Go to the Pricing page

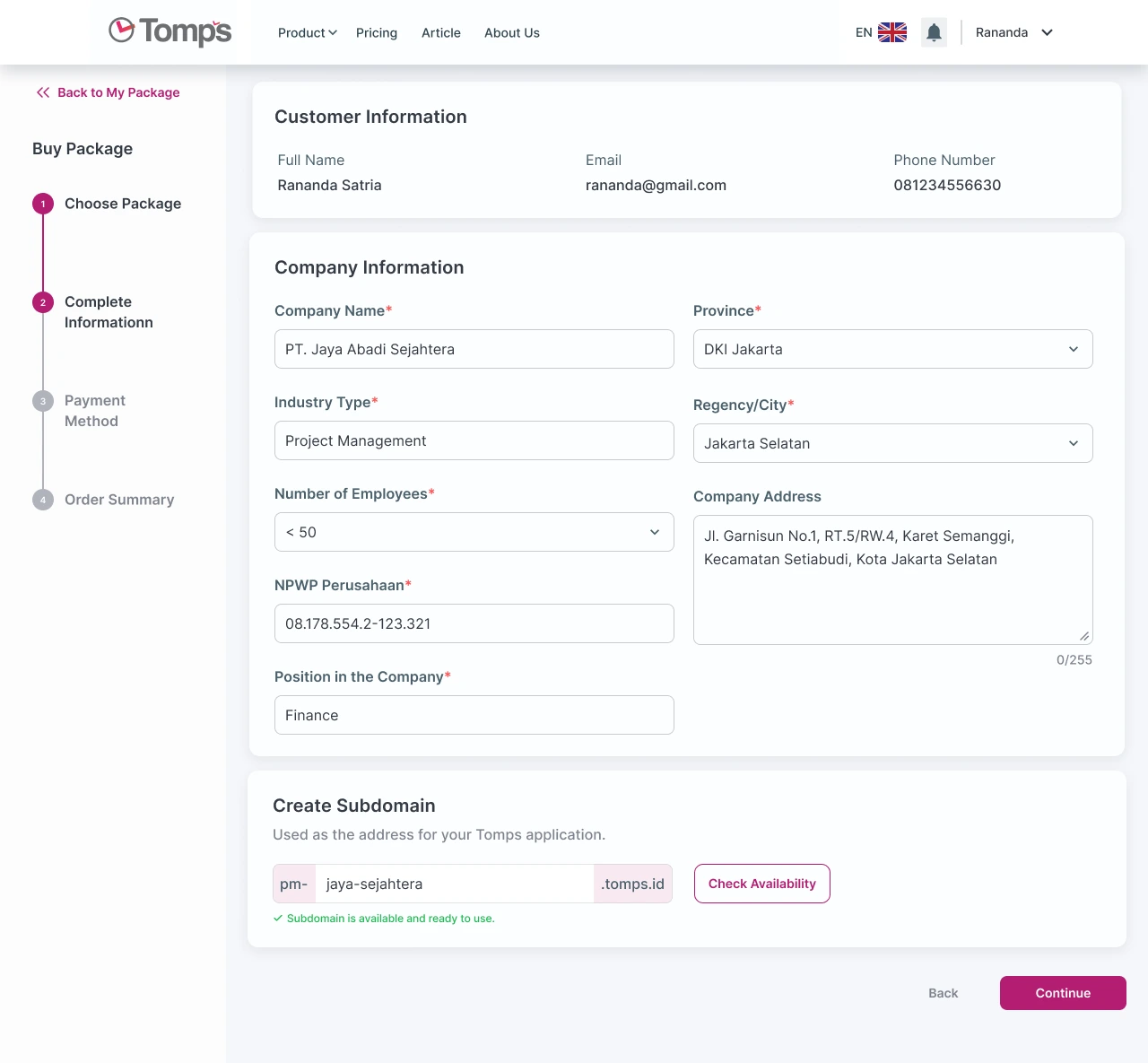coord(377,32)
